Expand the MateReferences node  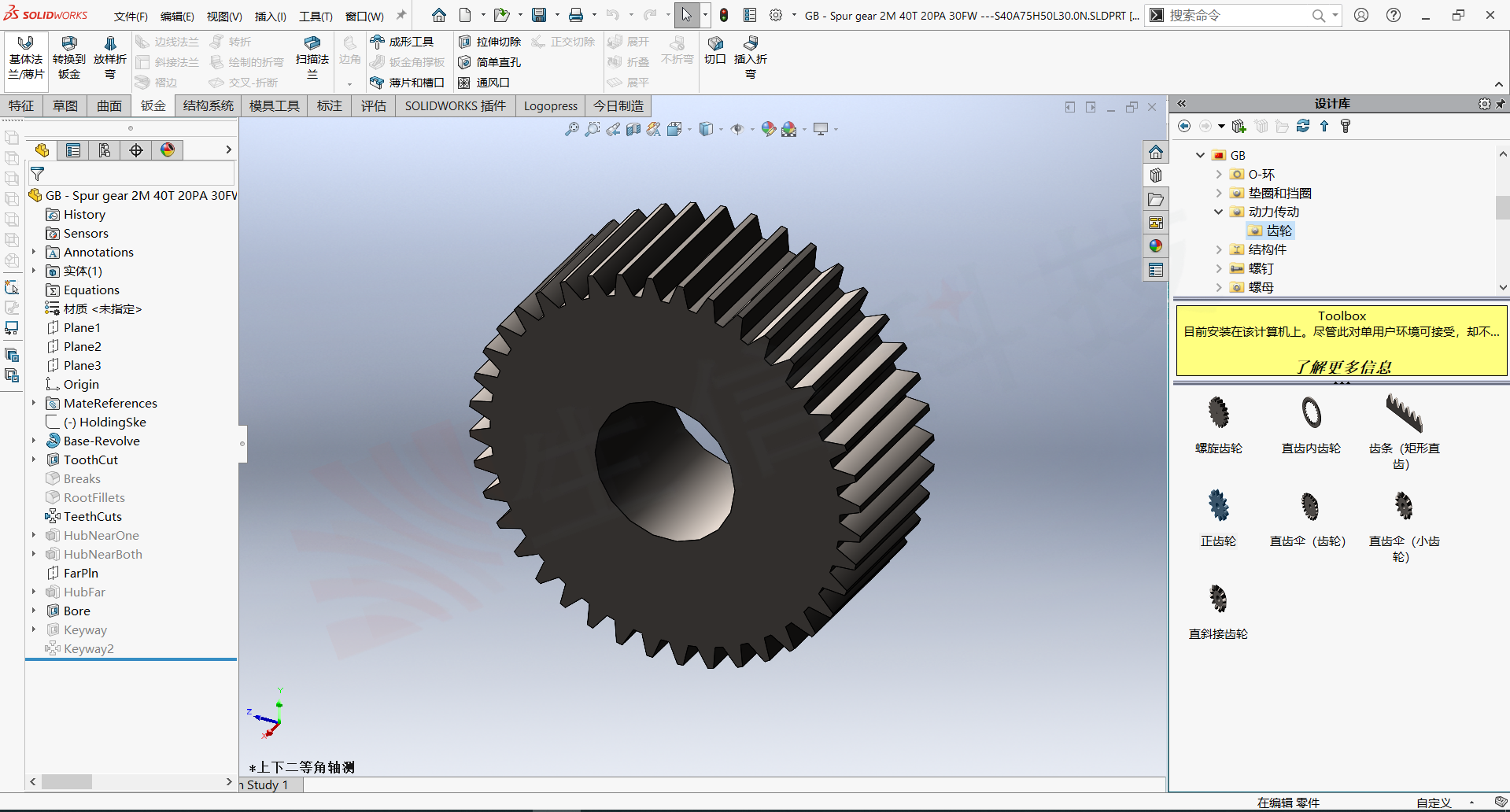pos(34,403)
